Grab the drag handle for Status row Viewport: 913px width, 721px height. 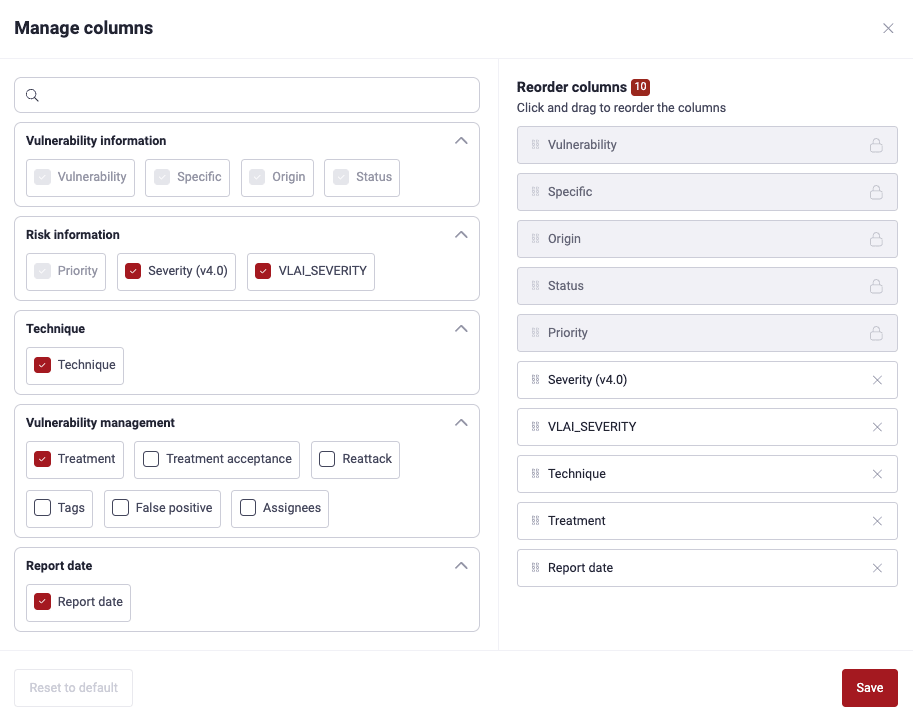[x=535, y=285]
